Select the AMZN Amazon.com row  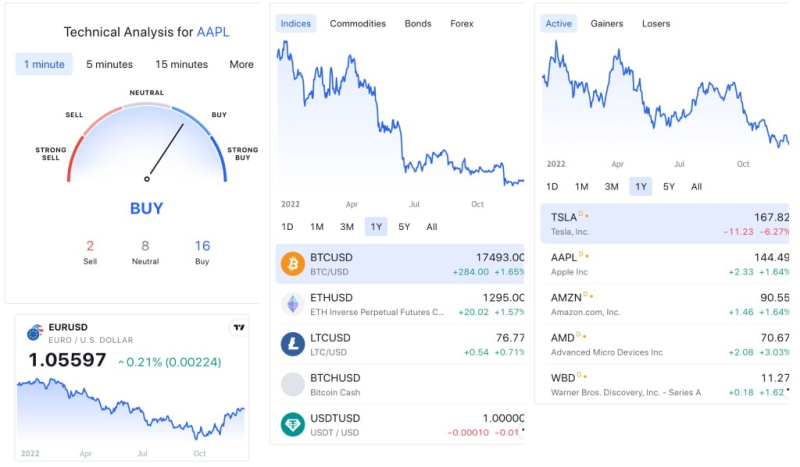click(665, 304)
